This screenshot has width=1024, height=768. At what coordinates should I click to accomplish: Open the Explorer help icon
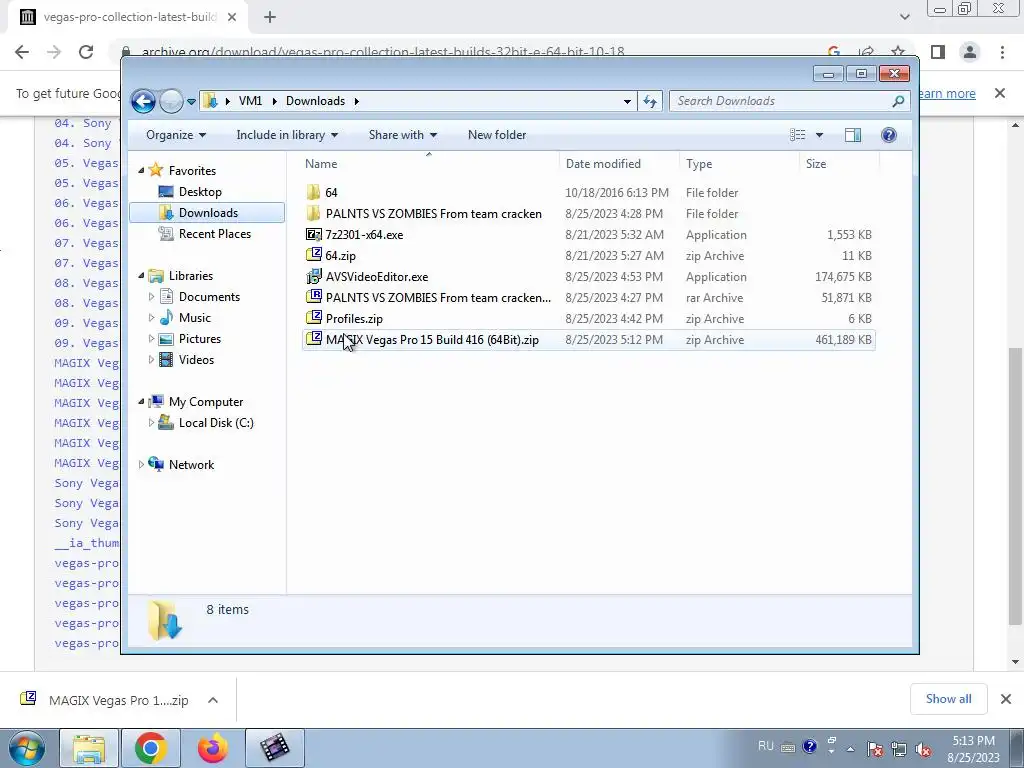(888, 135)
